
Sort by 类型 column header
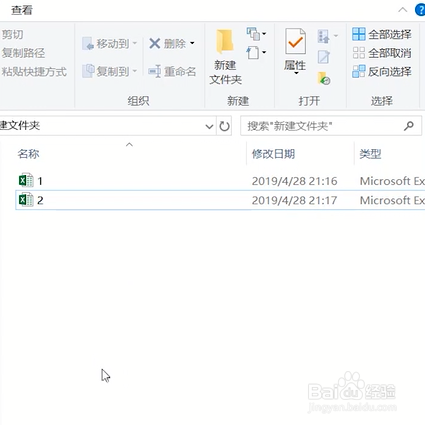[370, 154]
